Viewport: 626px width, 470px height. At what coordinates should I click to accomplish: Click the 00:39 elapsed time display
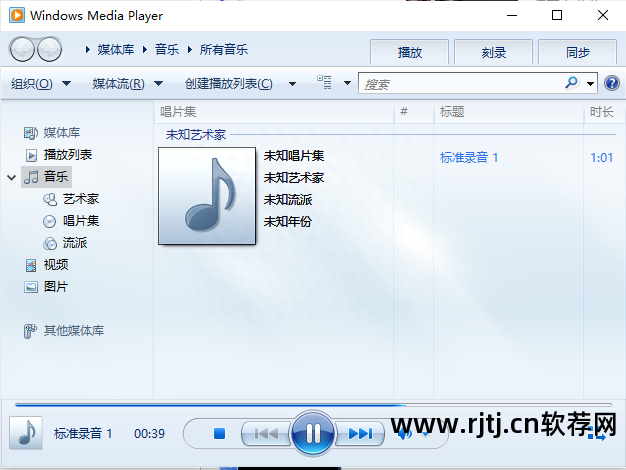(149, 433)
